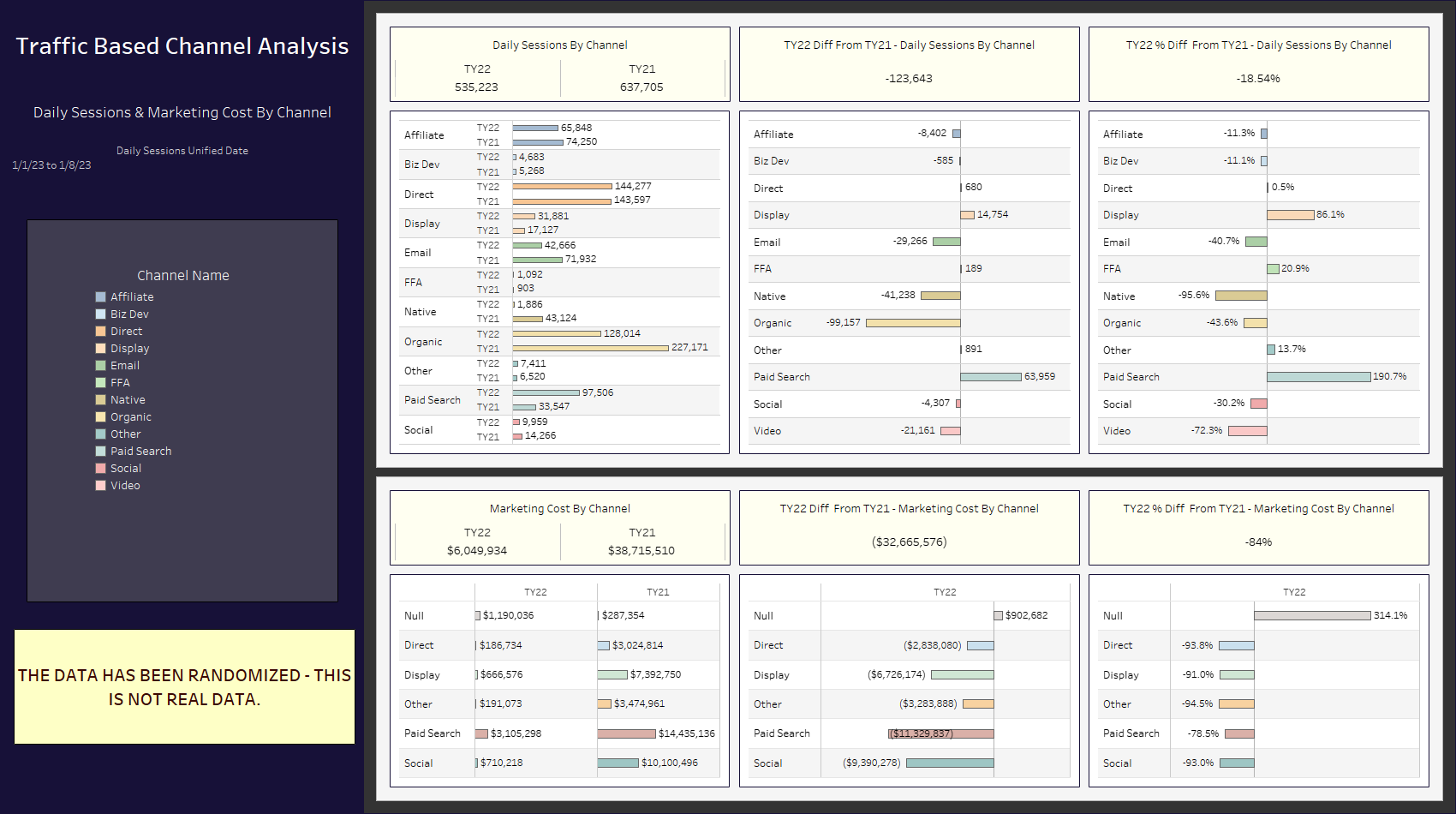1456x814 pixels.
Task: Click the Null 314.1% marketing cost bar
Action: 1311,615
